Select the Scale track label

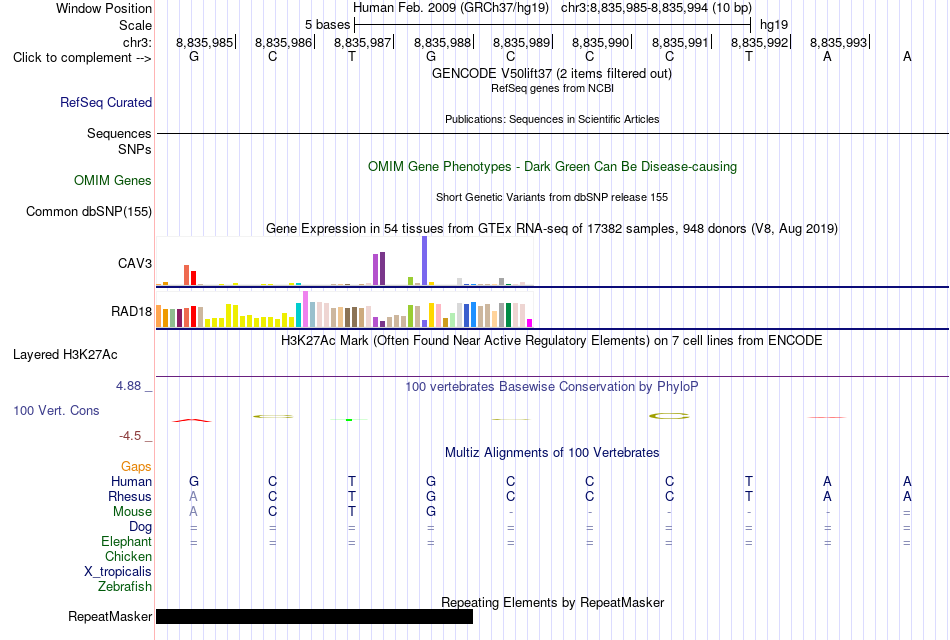(135, 25)
